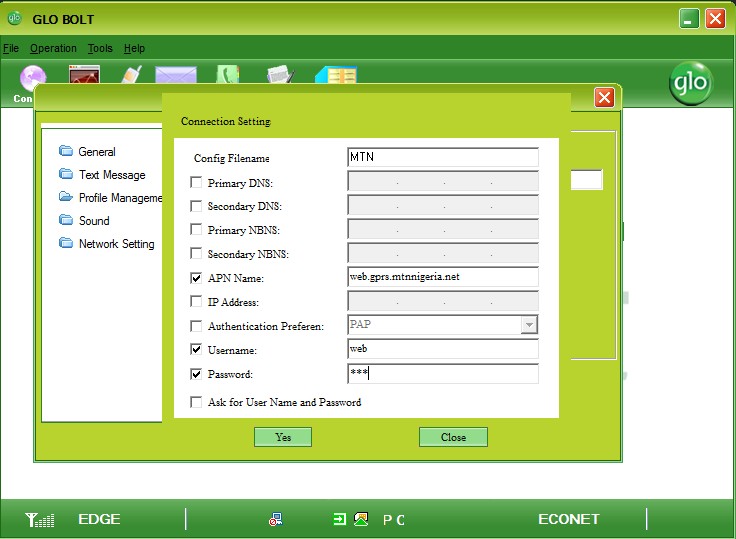Open the Help menu

pos(134,48)
